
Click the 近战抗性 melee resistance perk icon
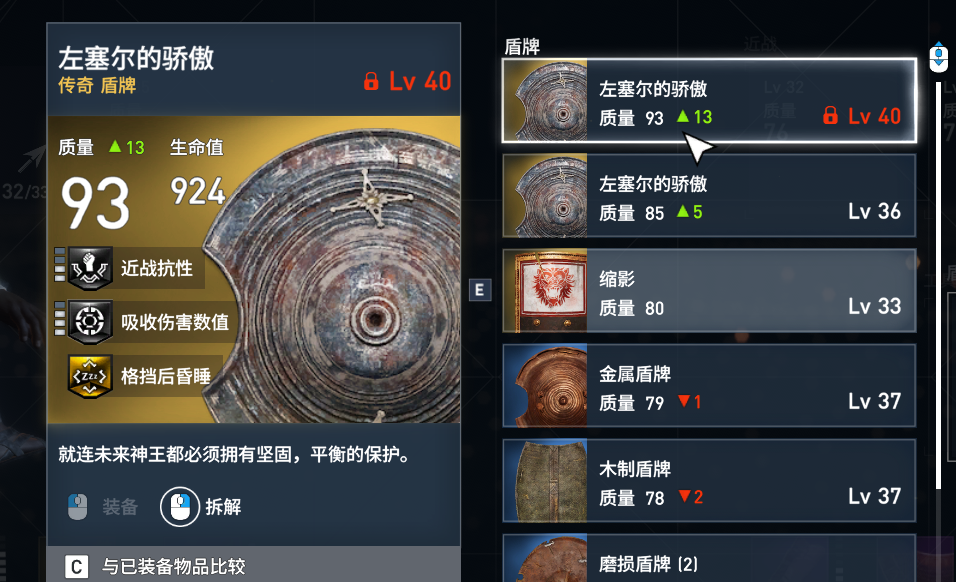(x=90, y=268)
